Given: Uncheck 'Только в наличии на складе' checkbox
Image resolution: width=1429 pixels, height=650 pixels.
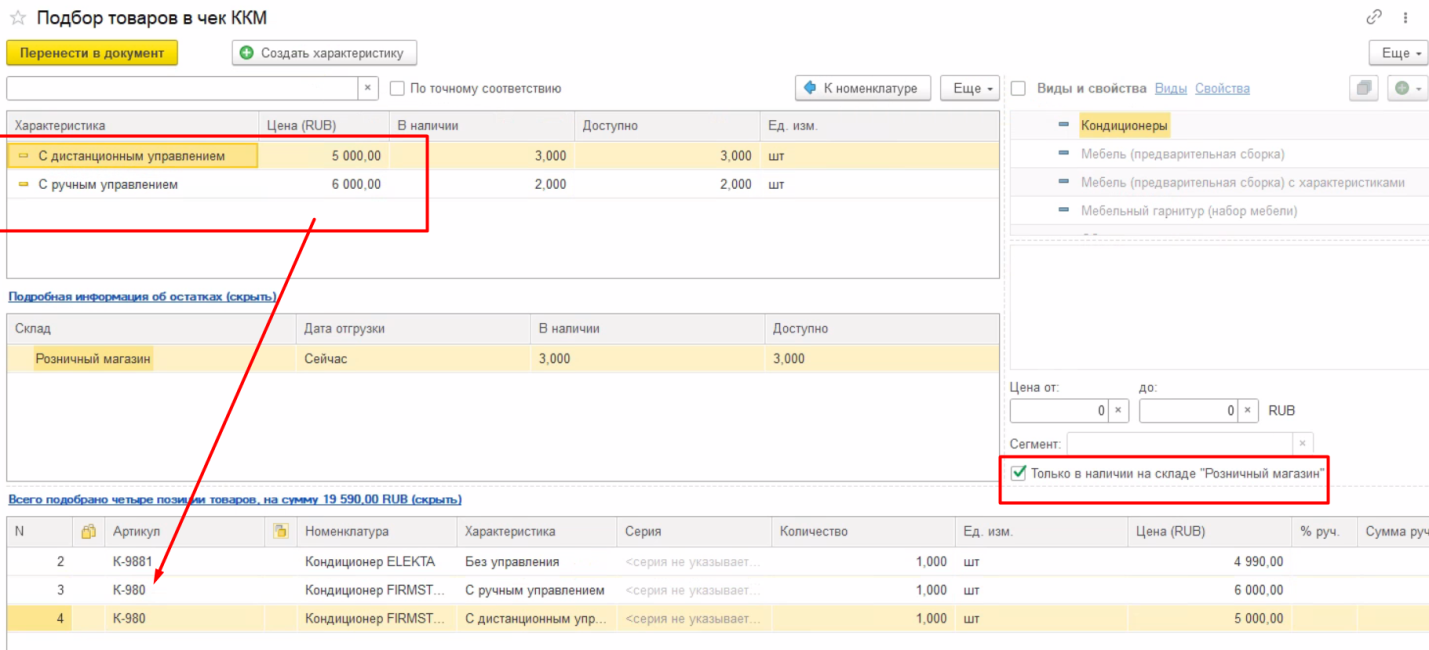Looking at the screenshot, I should [x=1018, y=472].
